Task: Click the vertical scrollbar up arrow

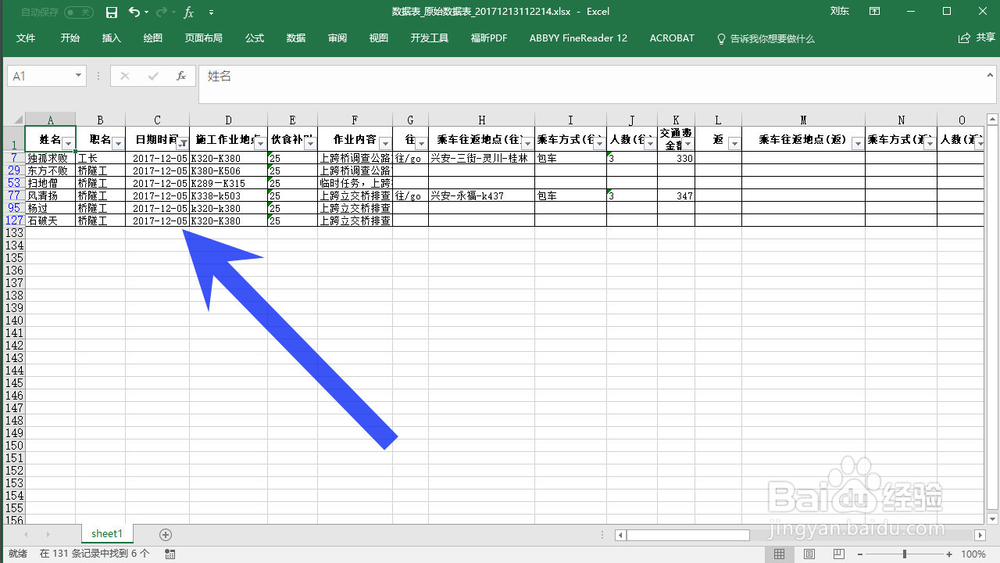Action: (x=992, y=119)
